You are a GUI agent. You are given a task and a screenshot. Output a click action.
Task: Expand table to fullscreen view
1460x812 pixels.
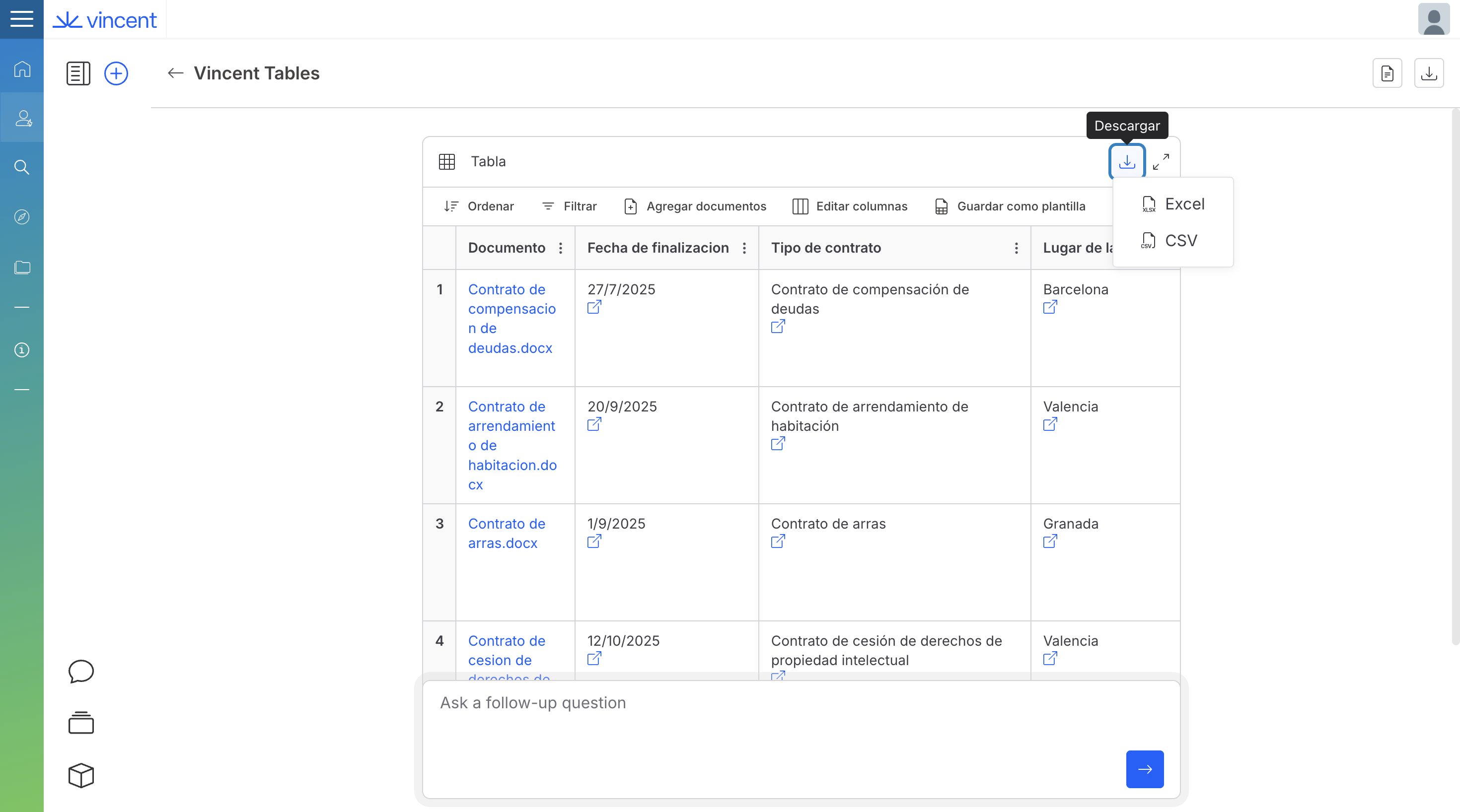coord(1161,162)
